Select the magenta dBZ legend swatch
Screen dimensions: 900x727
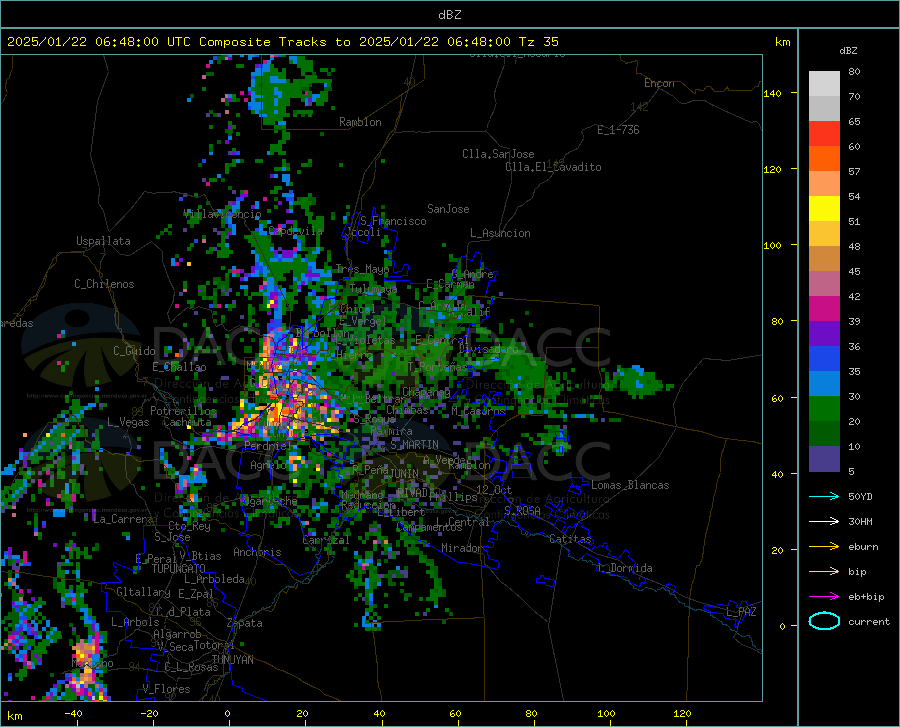tap(824, 309)
